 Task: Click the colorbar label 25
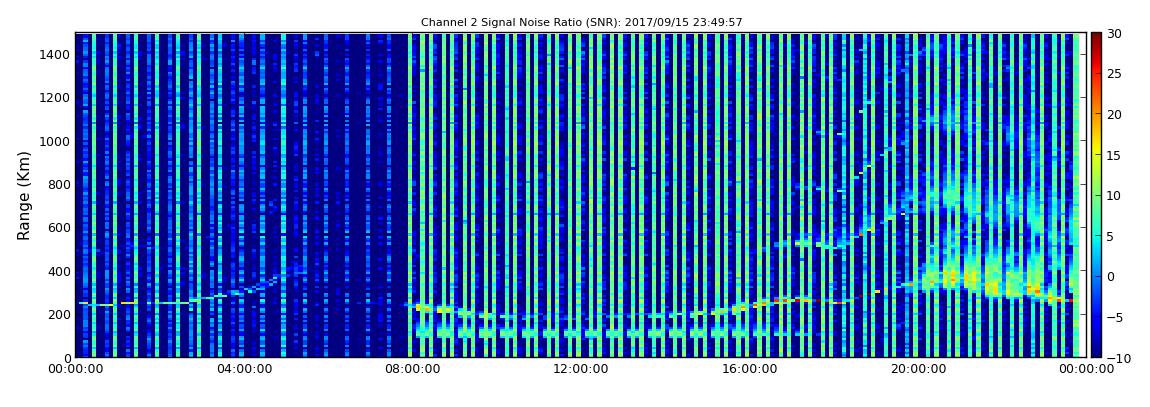[x=1115, y=74]
